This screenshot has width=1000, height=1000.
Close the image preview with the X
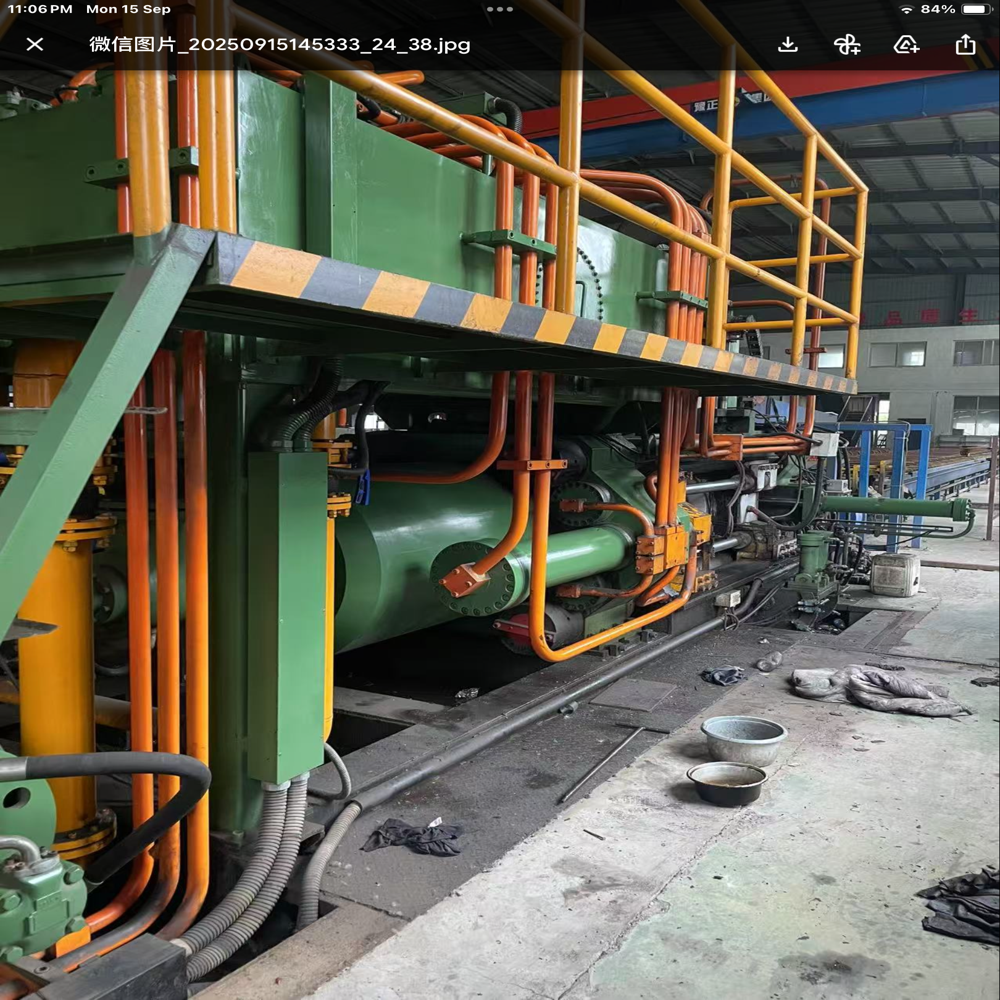click(34, 44)
